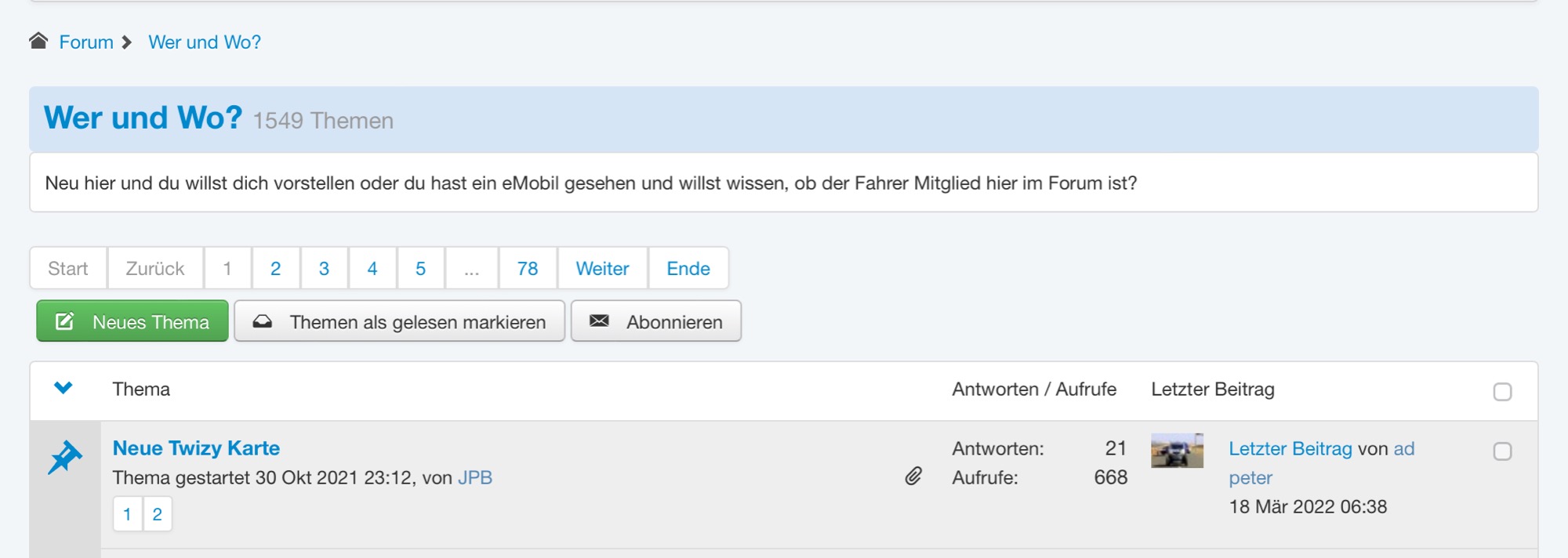This screenshot has width=1568, height=558.
Task: View topic starter JPB's profile
Action: tap(475, 478)
